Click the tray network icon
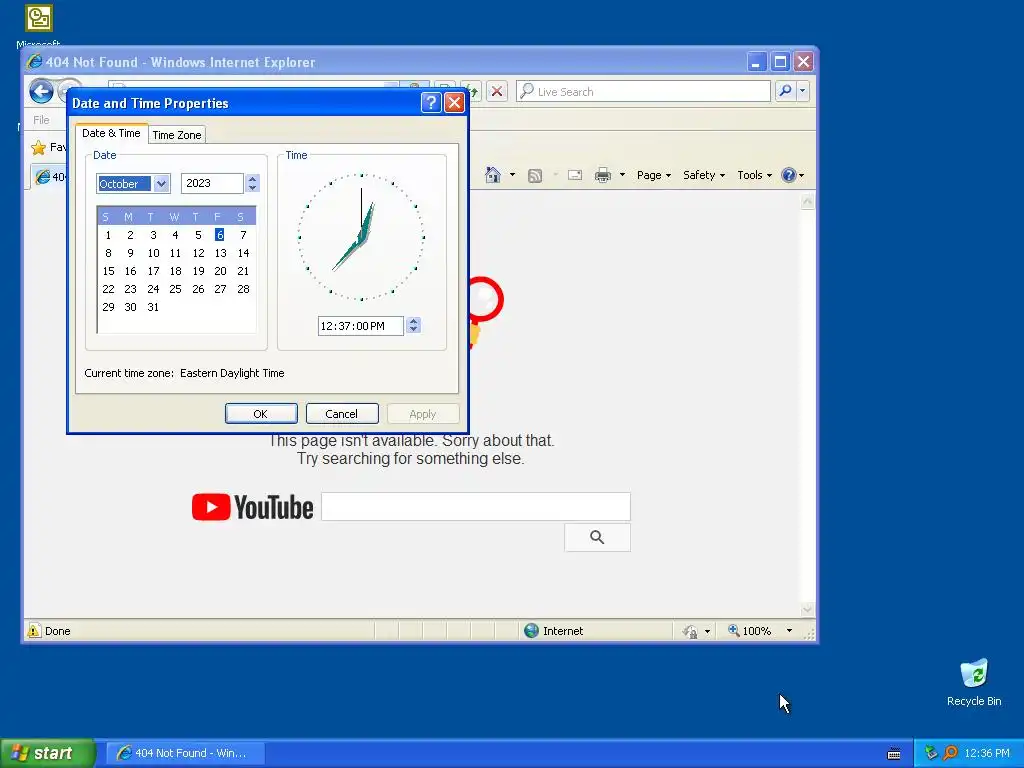1024x768 pixels. tap(931, 753)
